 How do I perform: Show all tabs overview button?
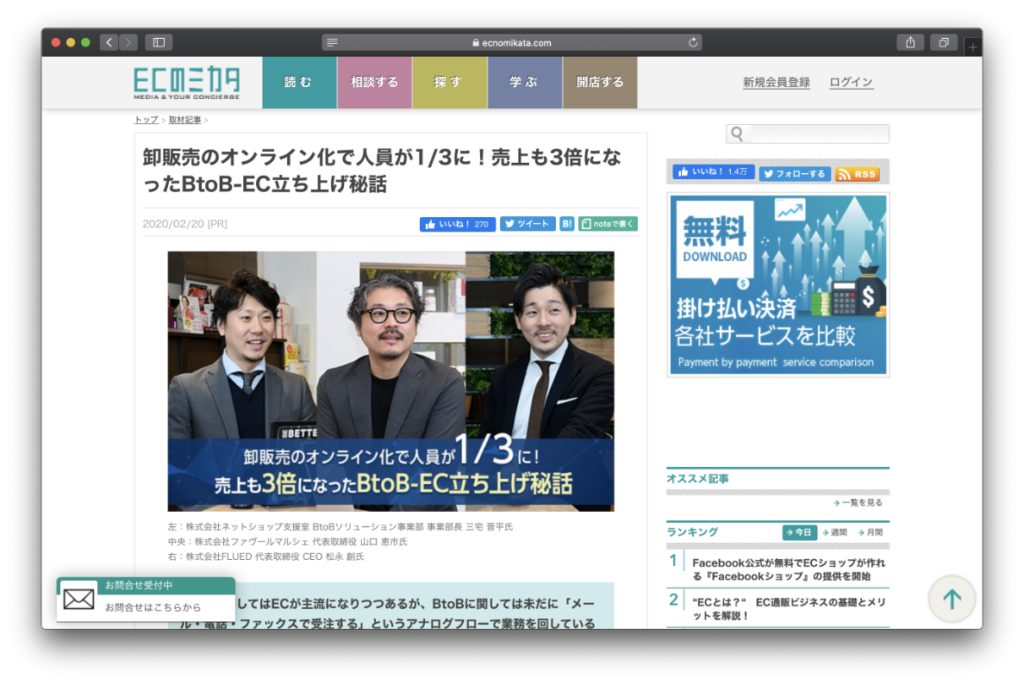(x=944, y=42)
